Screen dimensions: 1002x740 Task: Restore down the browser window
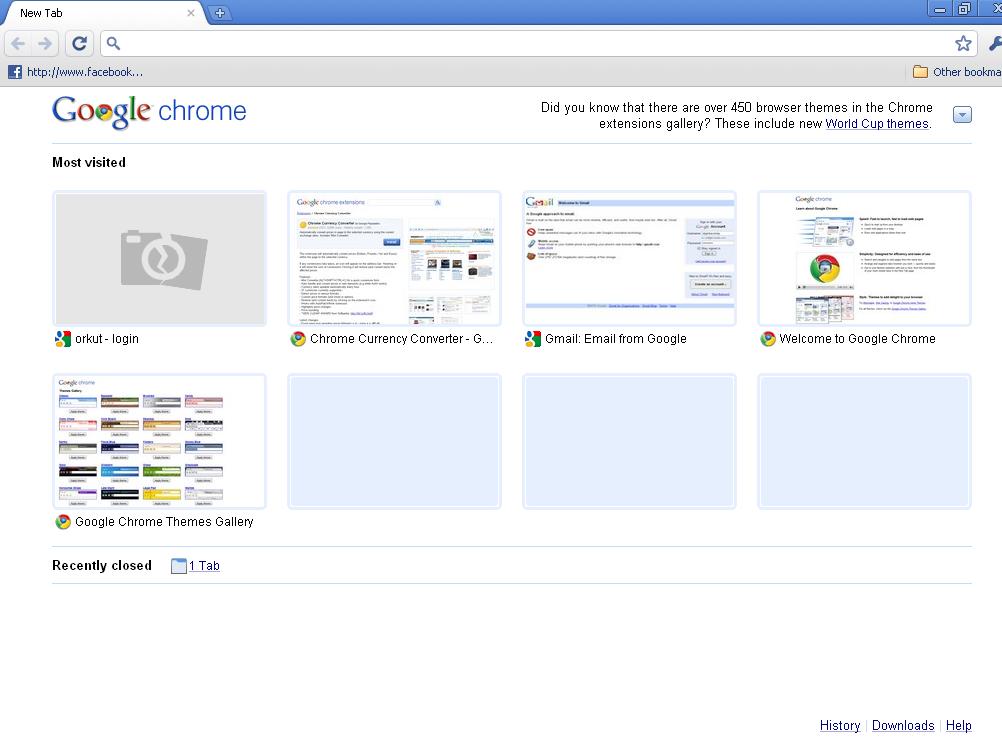pyautogui.click(x=964, y=9)
